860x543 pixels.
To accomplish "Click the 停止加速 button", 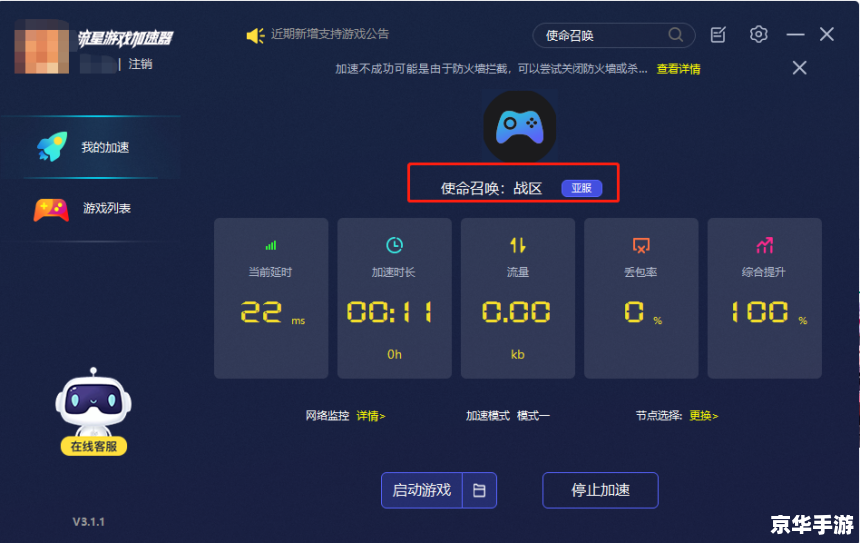I will 600,490.
